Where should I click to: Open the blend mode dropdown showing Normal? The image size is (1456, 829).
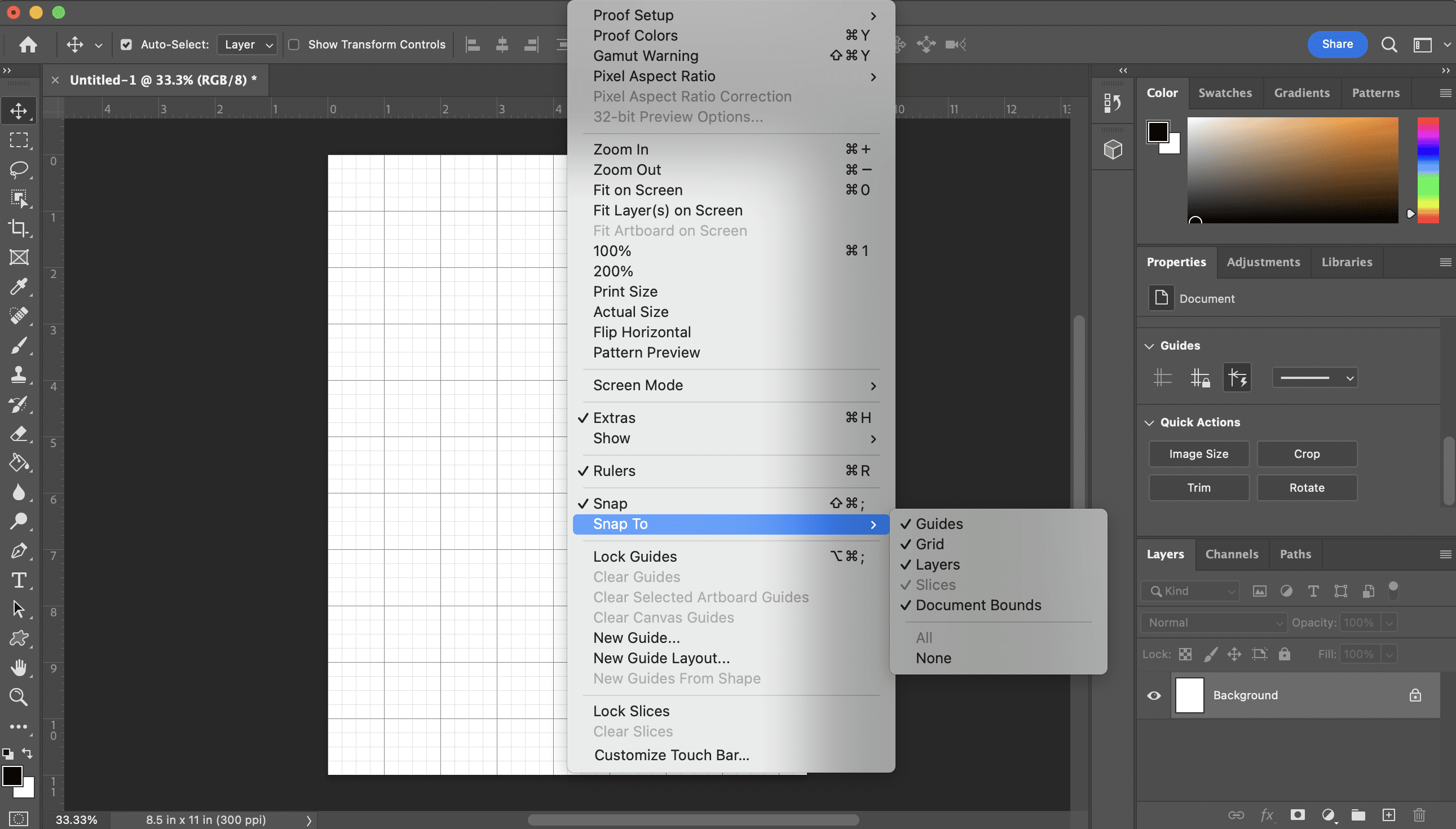click(x=1213, y=623)
